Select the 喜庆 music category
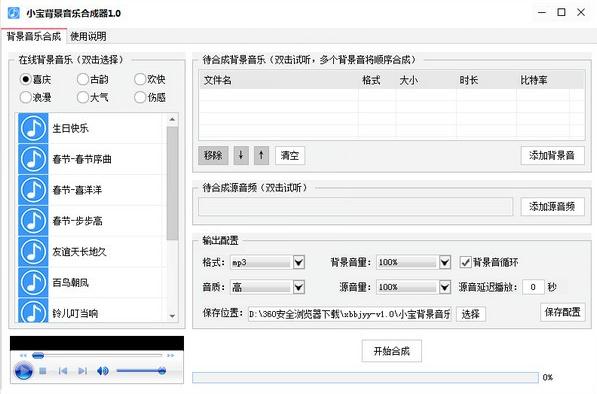Screen dimensions: 597x394 click(x=35, y=79)
